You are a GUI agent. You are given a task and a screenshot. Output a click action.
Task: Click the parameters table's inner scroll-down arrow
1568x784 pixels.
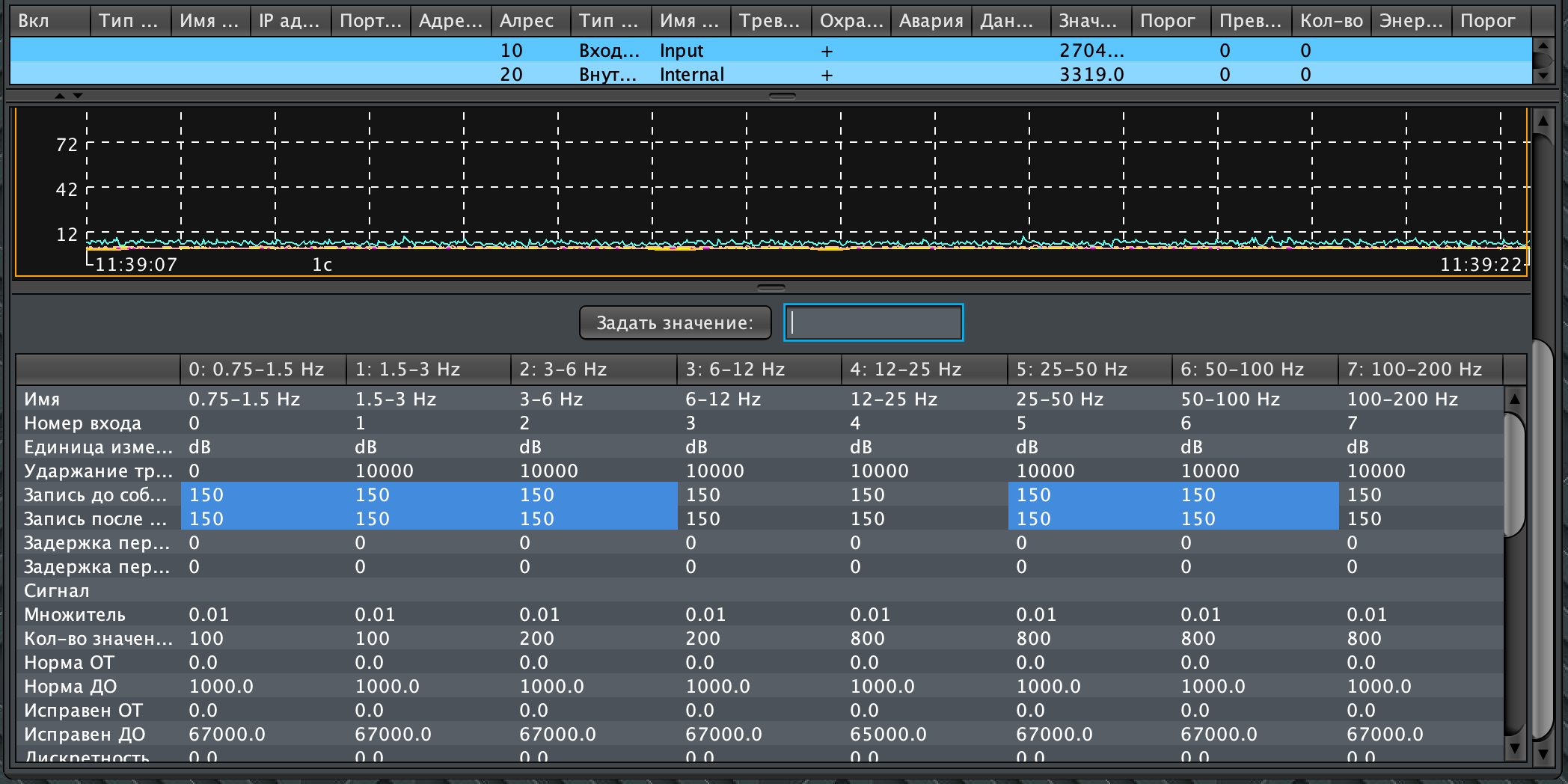pos(1514,747)
